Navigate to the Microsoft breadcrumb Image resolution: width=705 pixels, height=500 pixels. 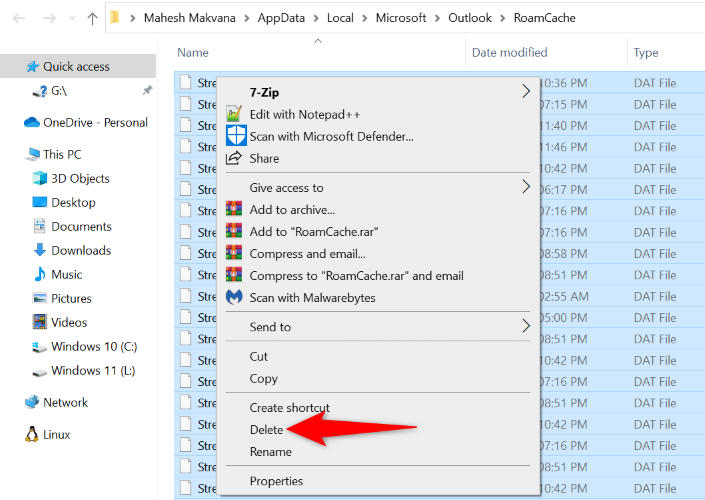pos(401,18)
